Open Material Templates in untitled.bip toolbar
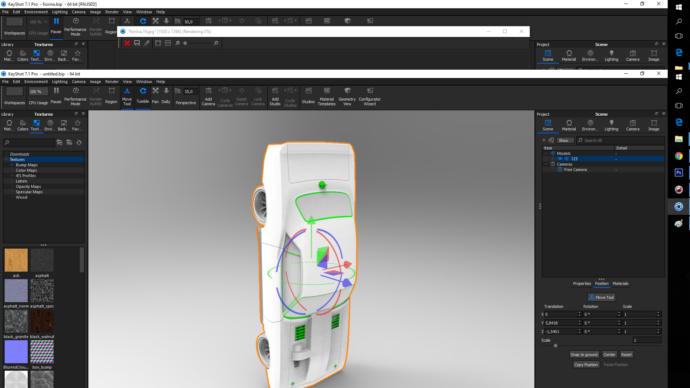Screen dimensions: 690x388 327,96
